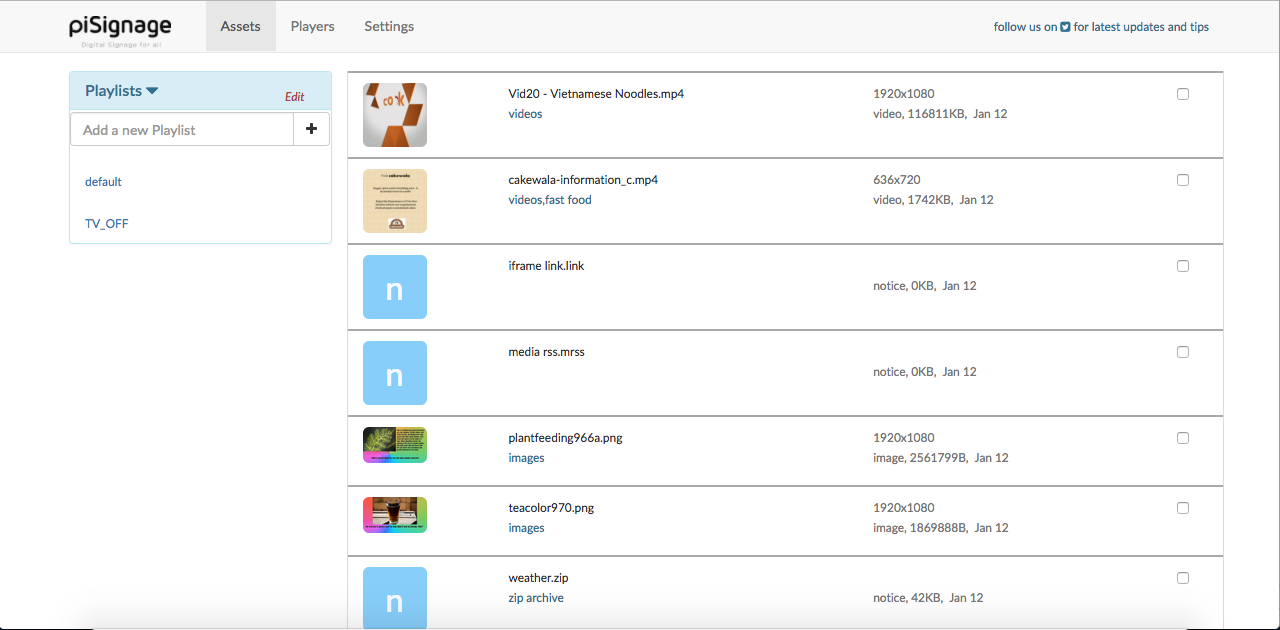
Task: Click the Edit link in Playlists panel
Action: pos(294,97)
